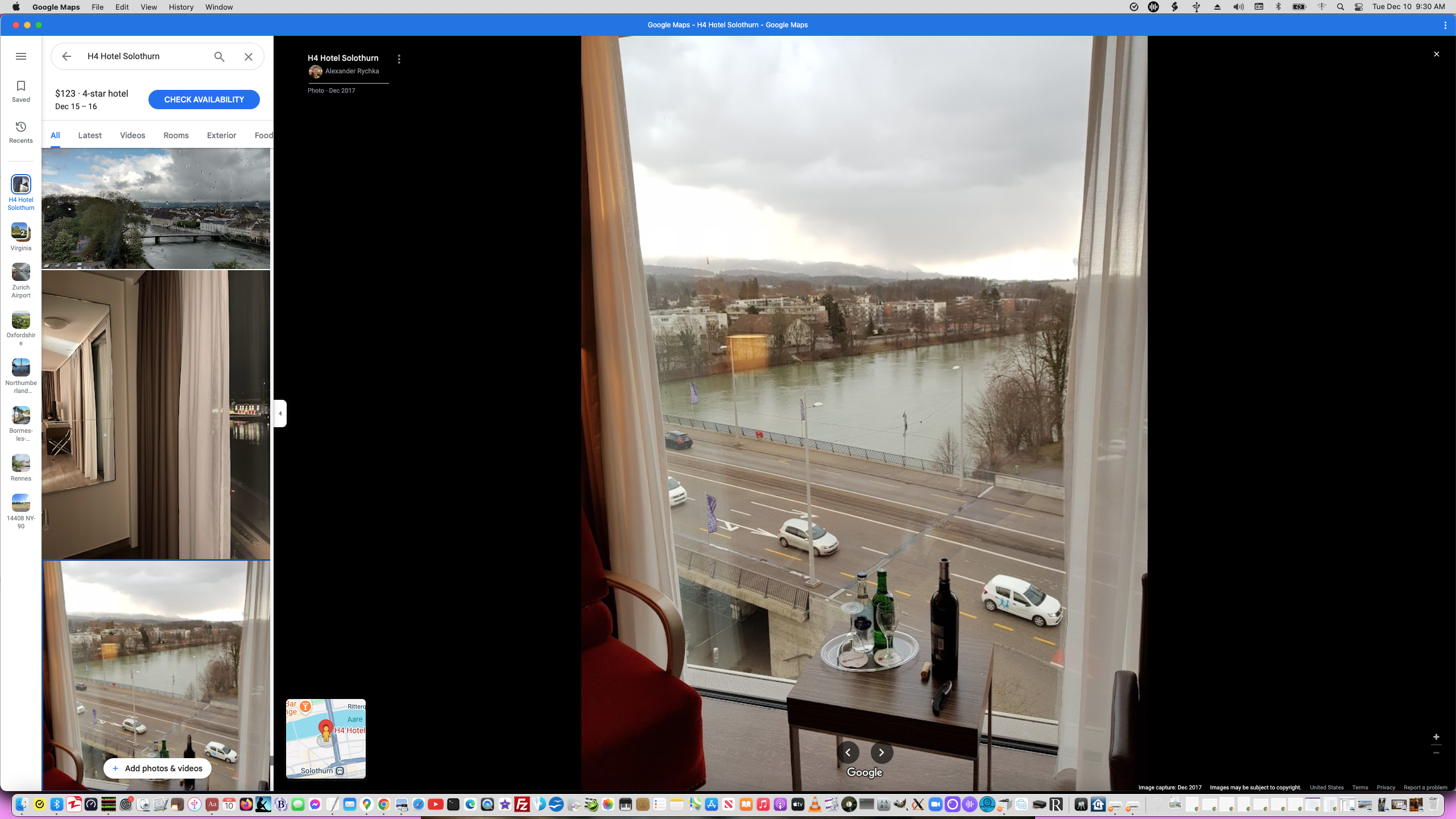Open the Saved places bookmark icon
1456x819 pixels.
[21, 91]
